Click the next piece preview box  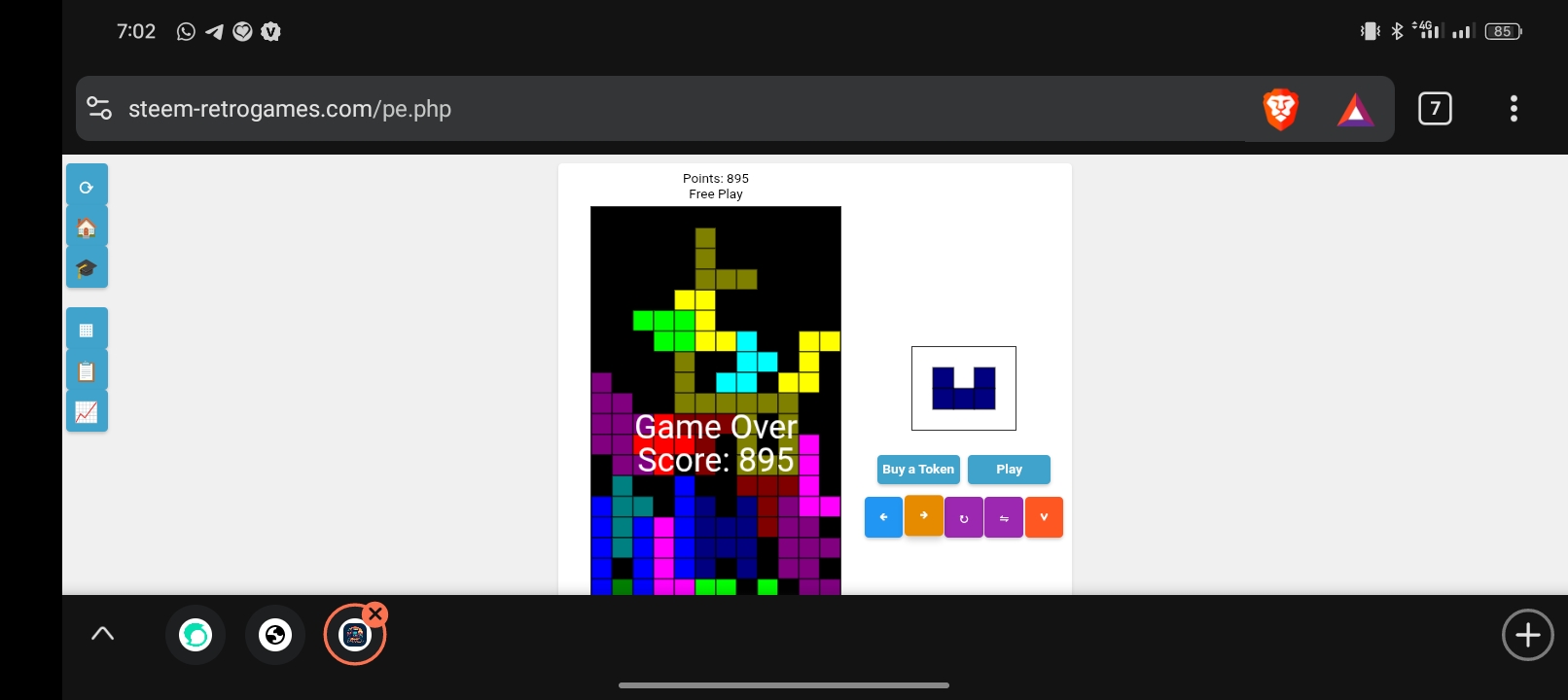point(964,388)
